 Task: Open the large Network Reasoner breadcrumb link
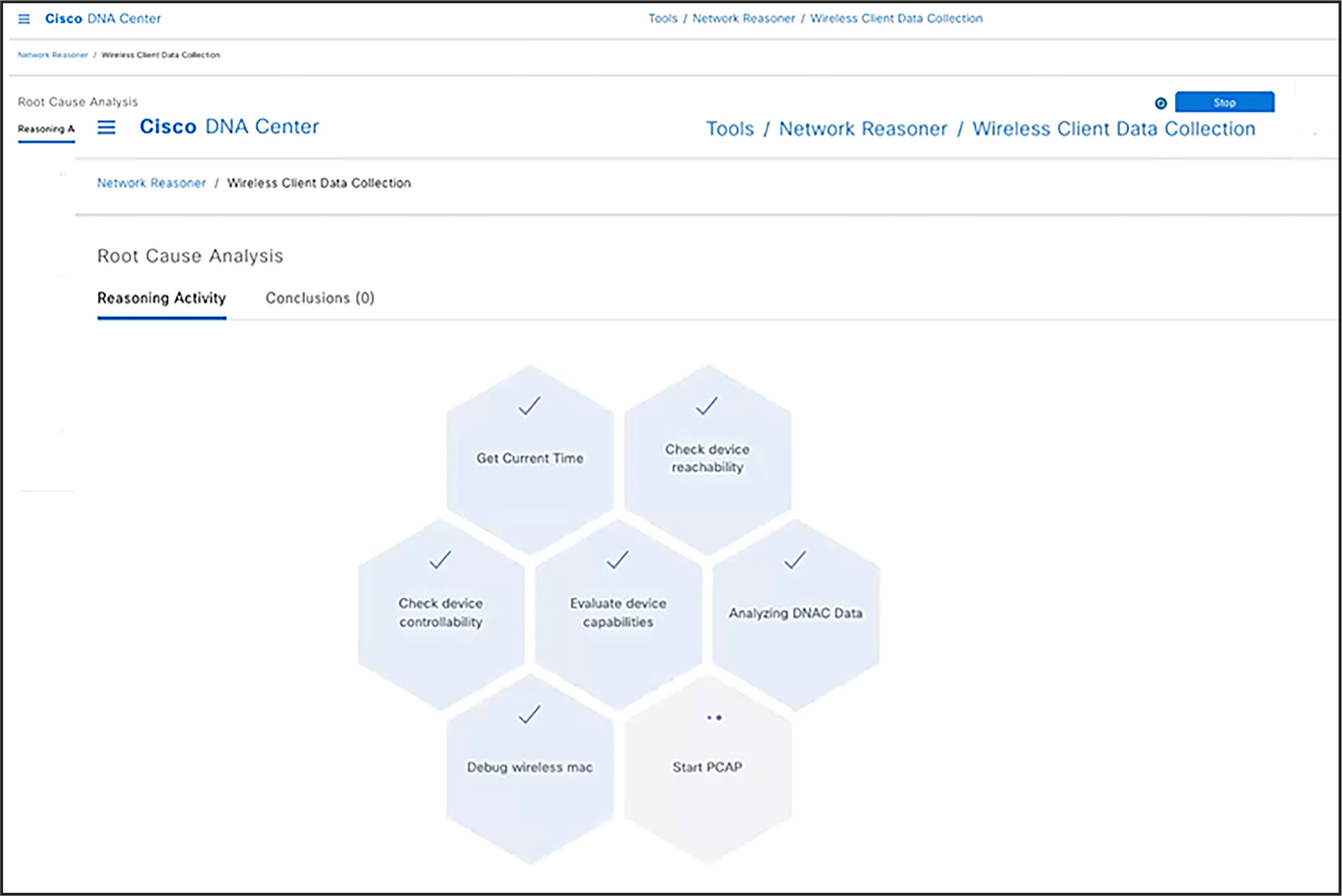(151, 183)
